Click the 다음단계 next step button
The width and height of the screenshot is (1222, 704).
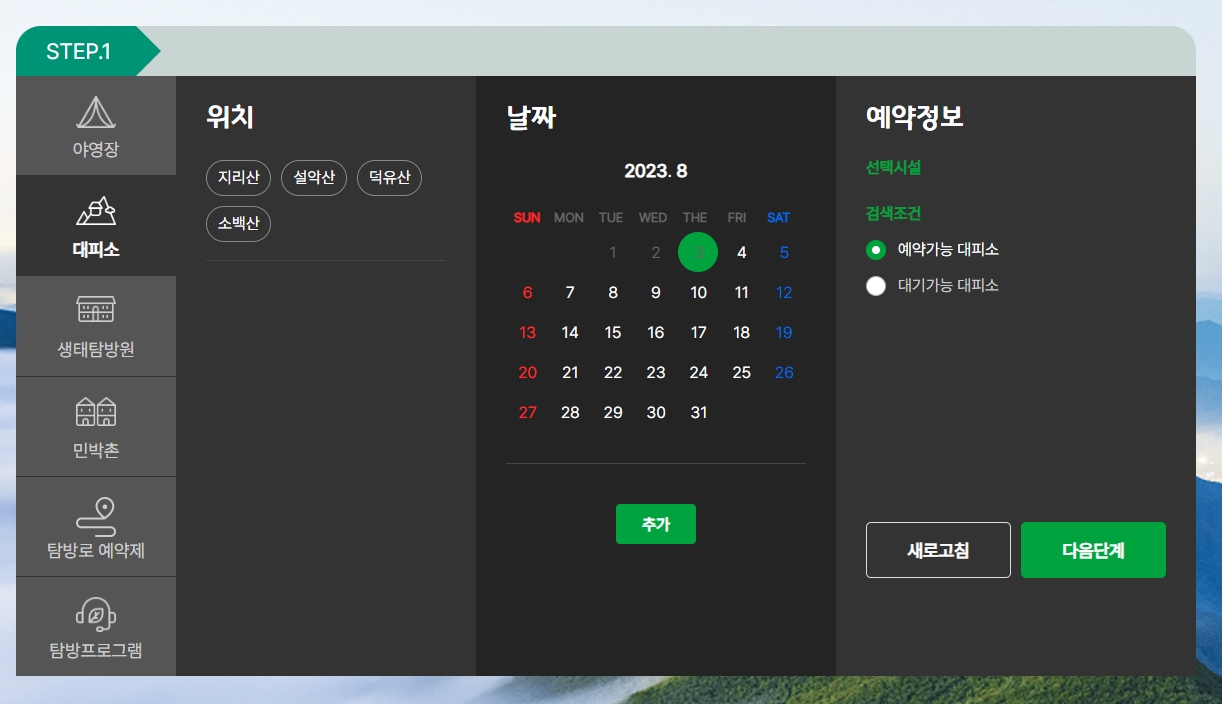[x=1093, y=549]
